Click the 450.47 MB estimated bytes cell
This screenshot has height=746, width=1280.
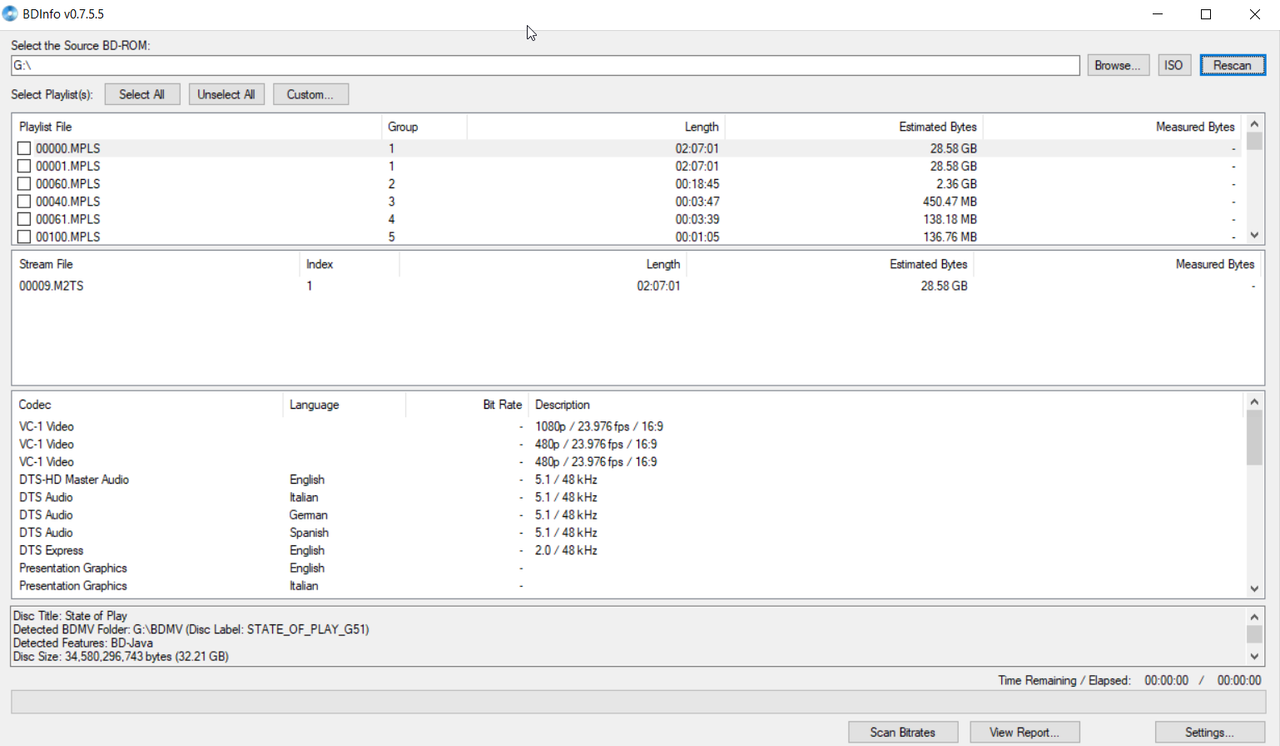tap(949, 202)
